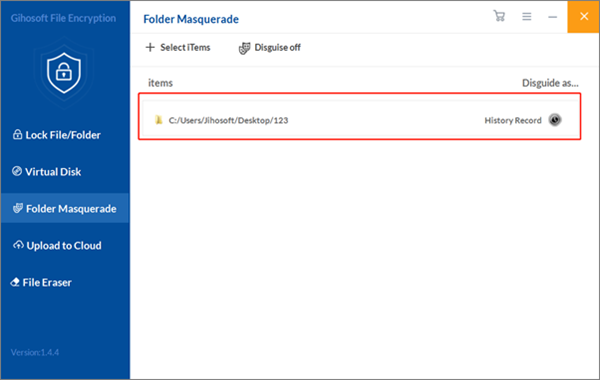Click the yellow folder icon for 123

point(159,120)
